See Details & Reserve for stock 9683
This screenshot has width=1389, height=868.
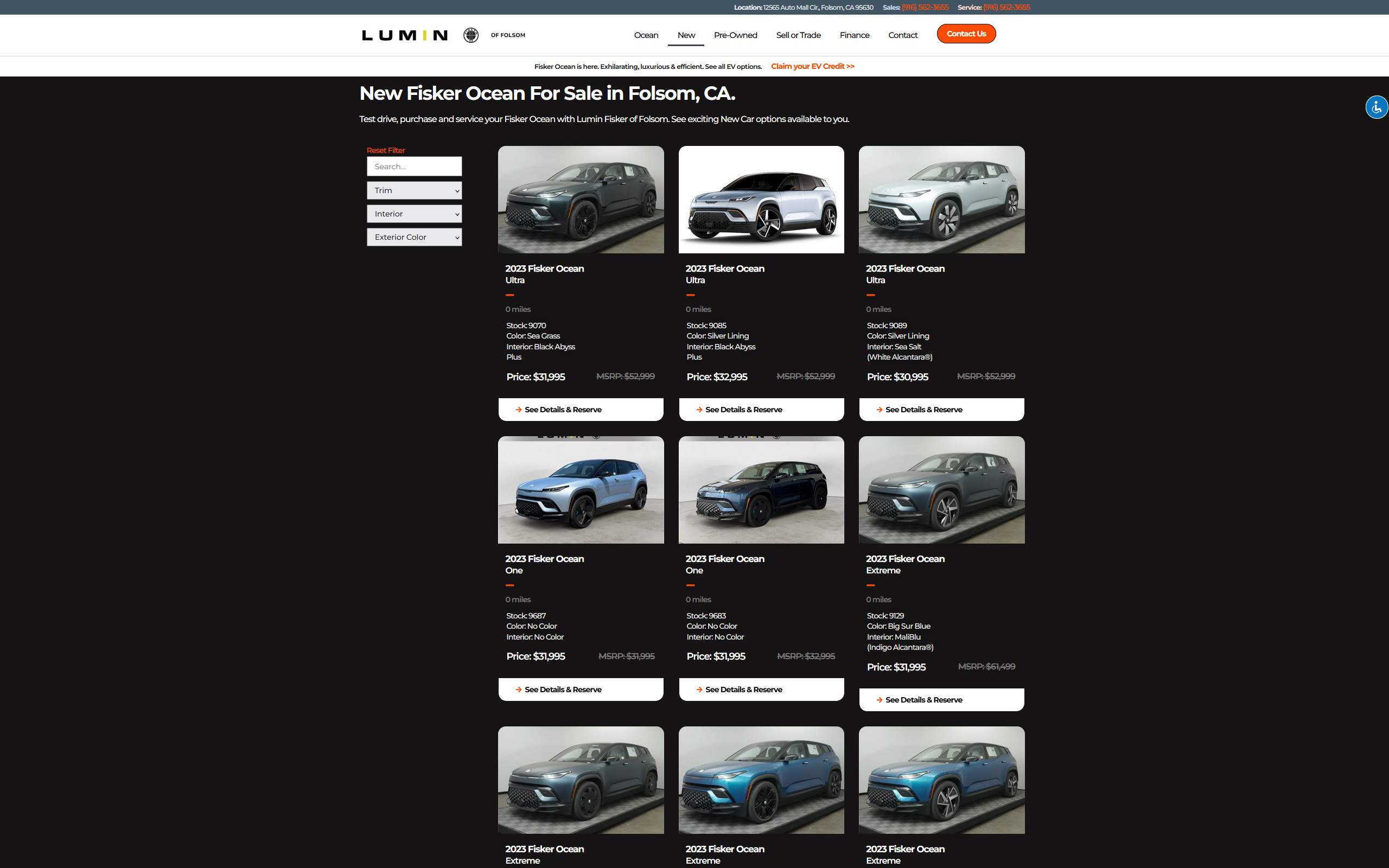[761, 690]
